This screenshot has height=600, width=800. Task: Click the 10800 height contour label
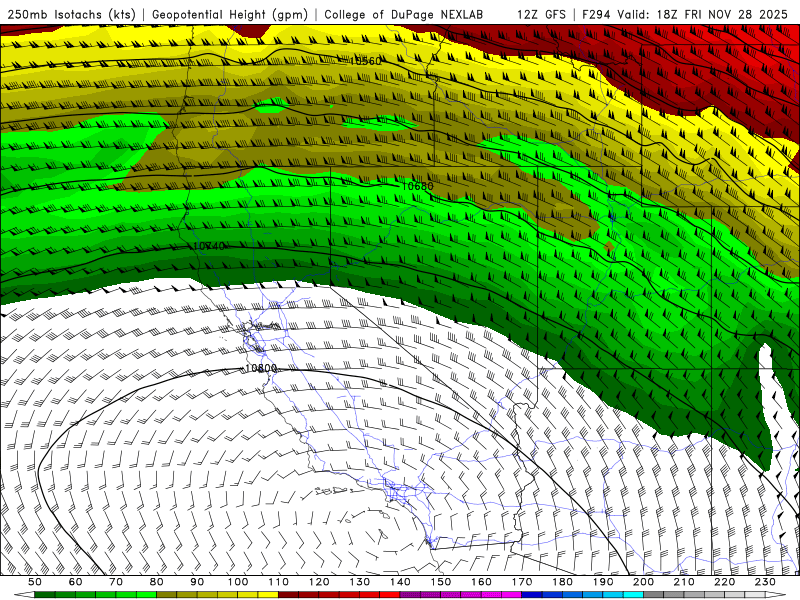(x=261, y=368)
